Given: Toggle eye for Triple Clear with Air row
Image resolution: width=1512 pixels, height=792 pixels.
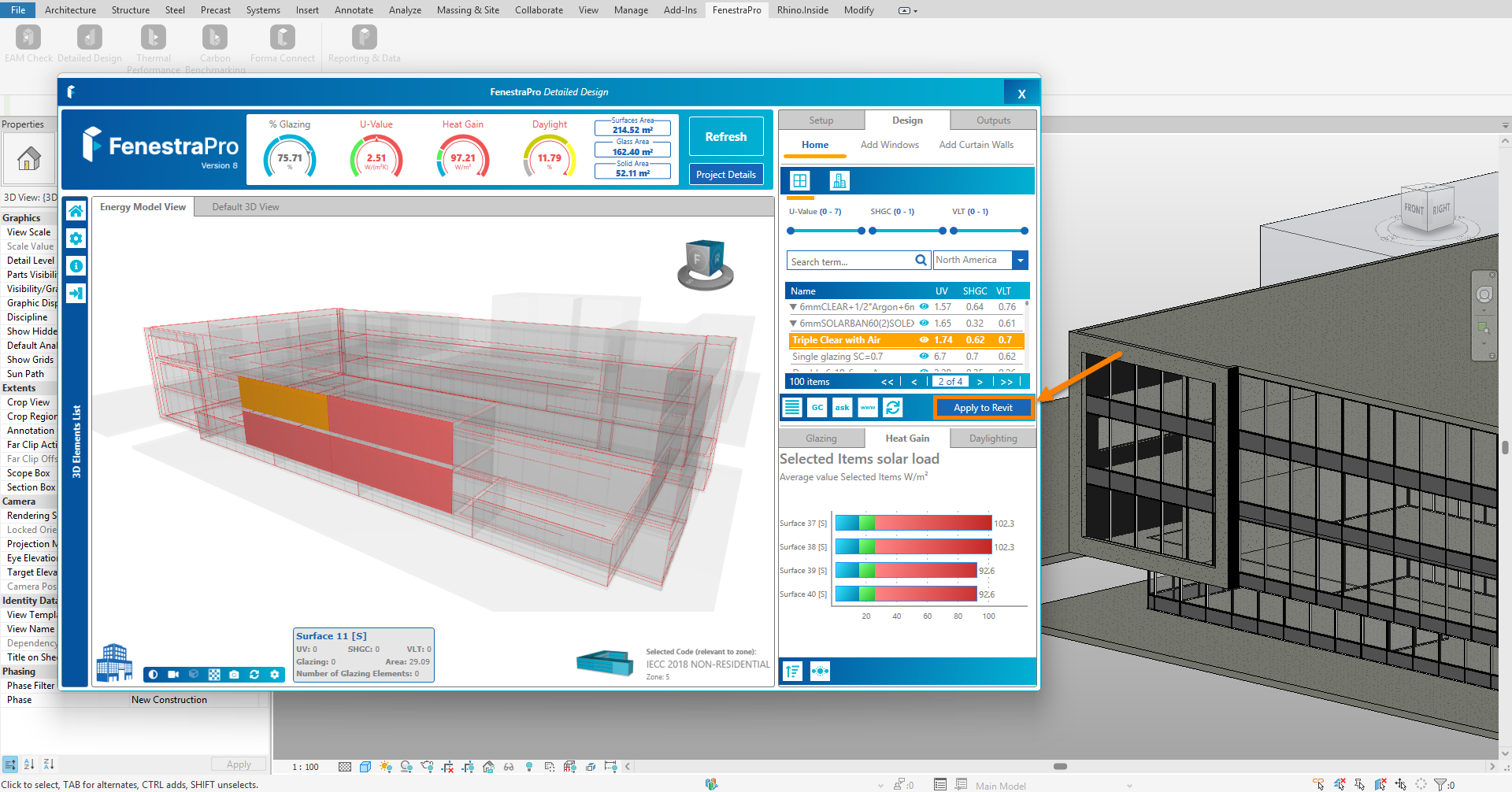Looking at the screenshot, I should pos(925,340).
